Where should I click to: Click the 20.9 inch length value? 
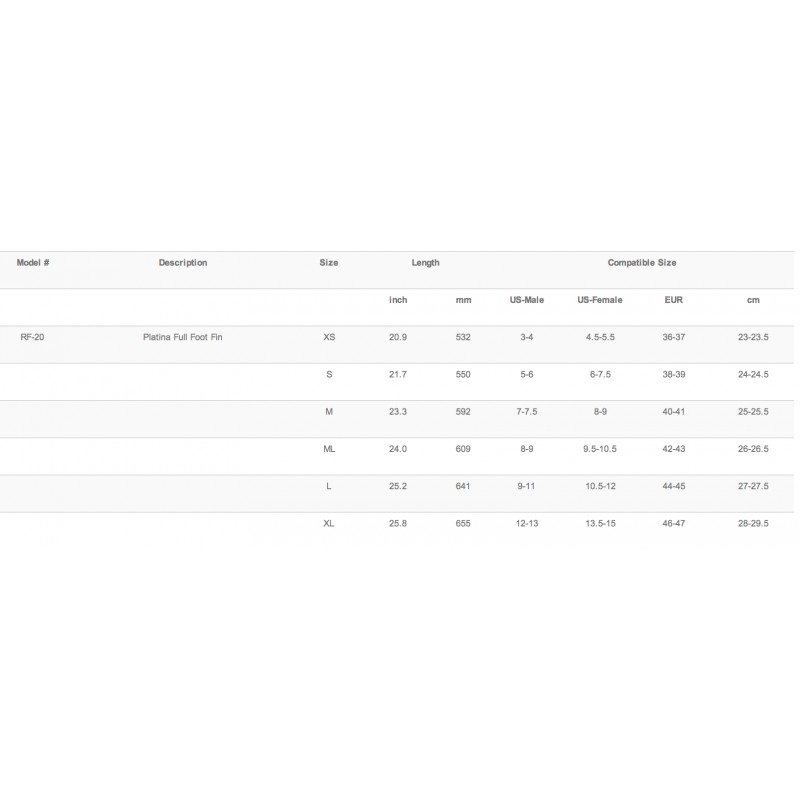(x=398, y=337)
